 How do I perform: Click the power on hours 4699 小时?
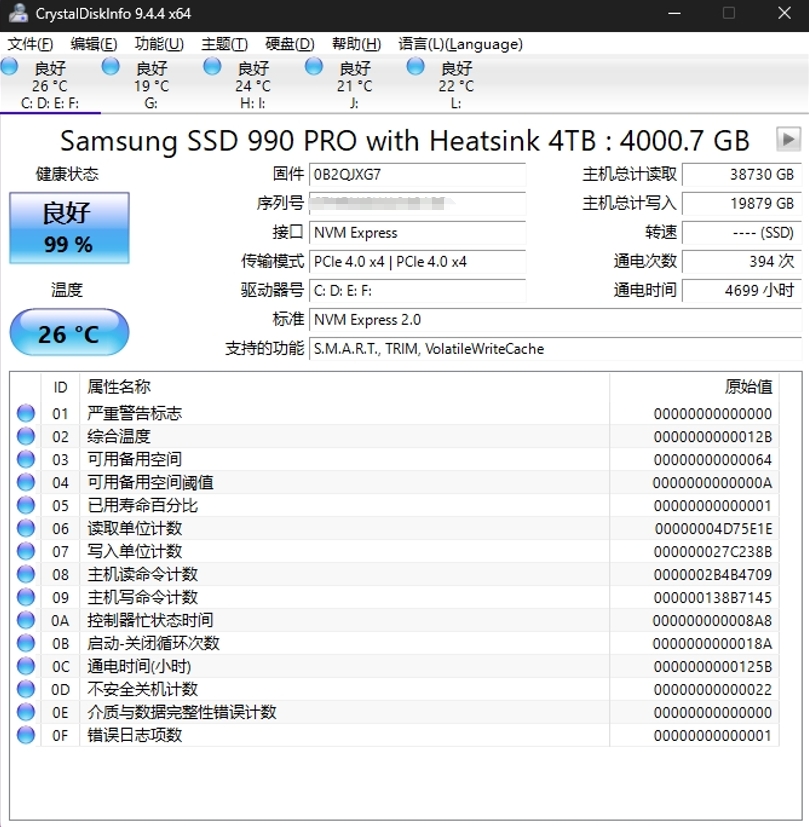pos(741,291)
